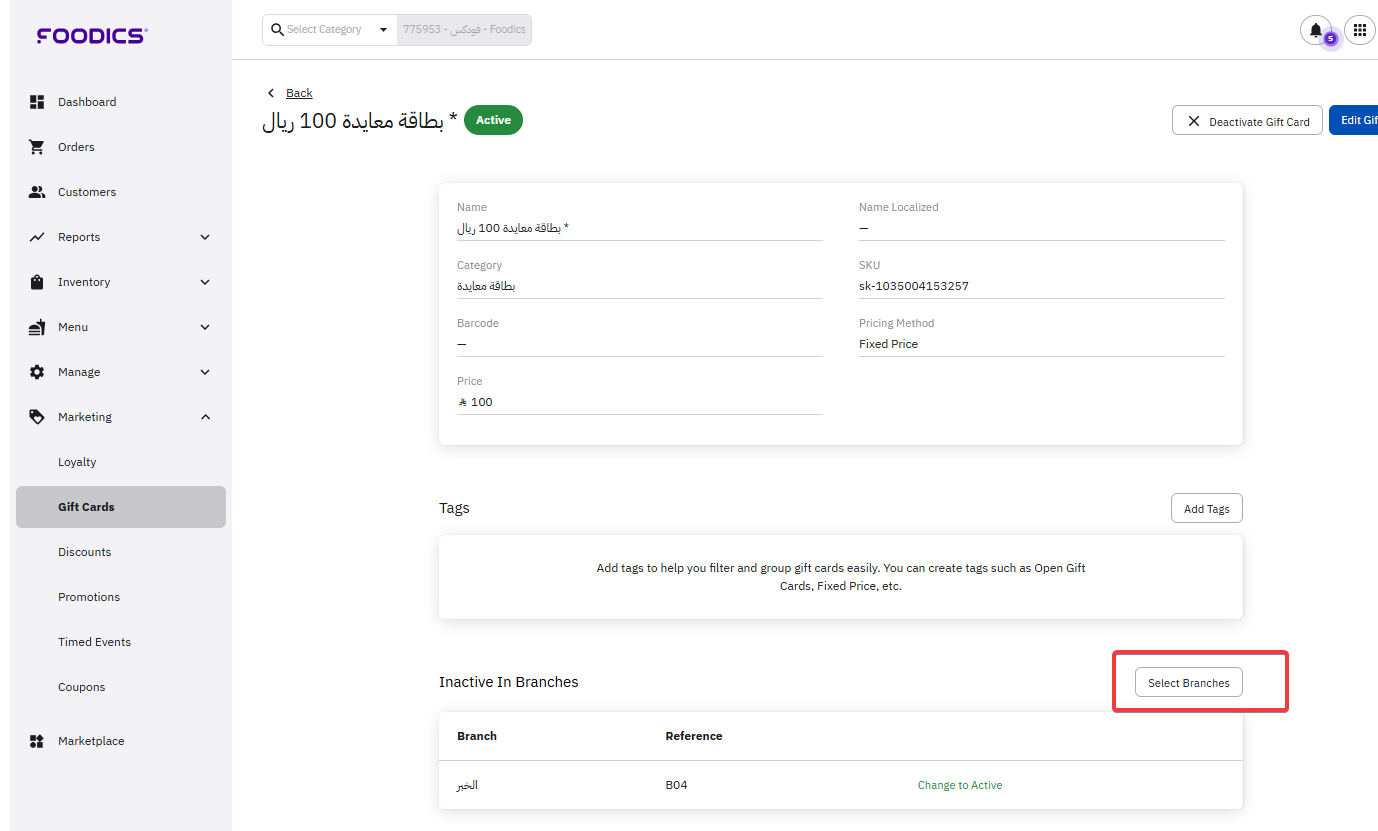
Task: Go back using the Back link
Action: (299, 93)
